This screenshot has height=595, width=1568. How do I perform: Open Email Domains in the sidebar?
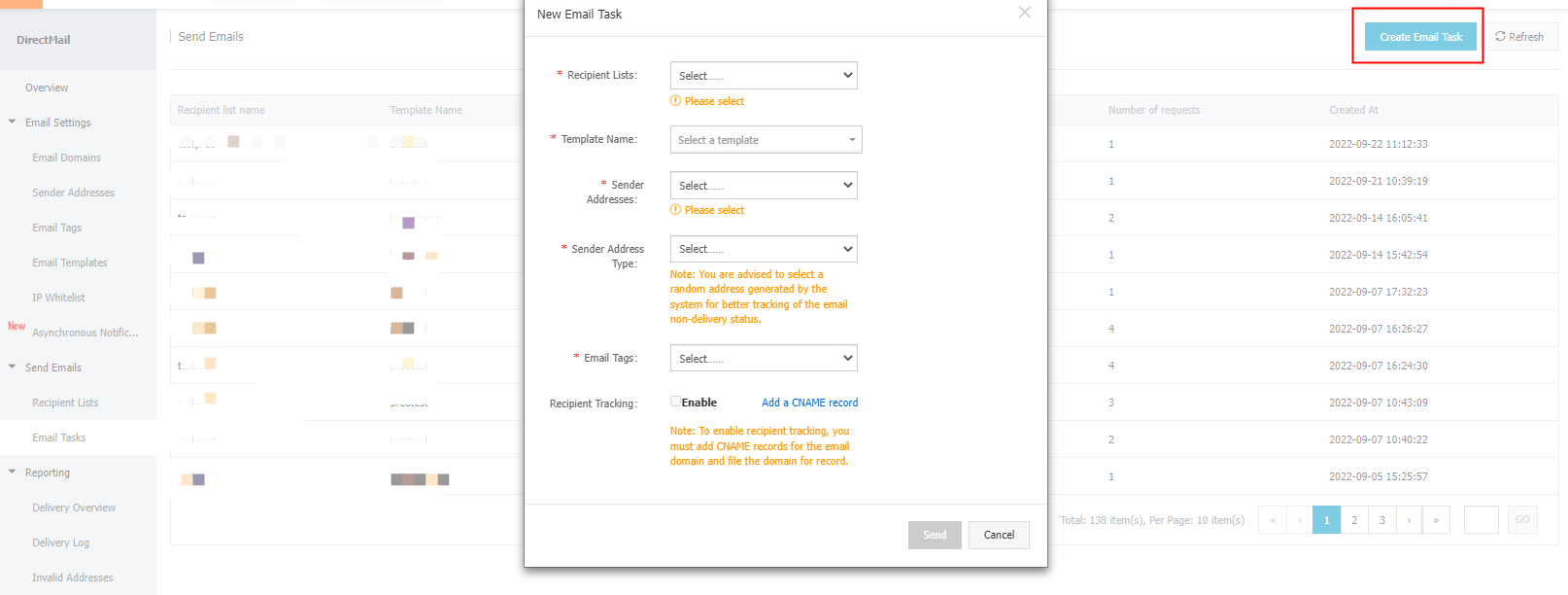(66, 157)
